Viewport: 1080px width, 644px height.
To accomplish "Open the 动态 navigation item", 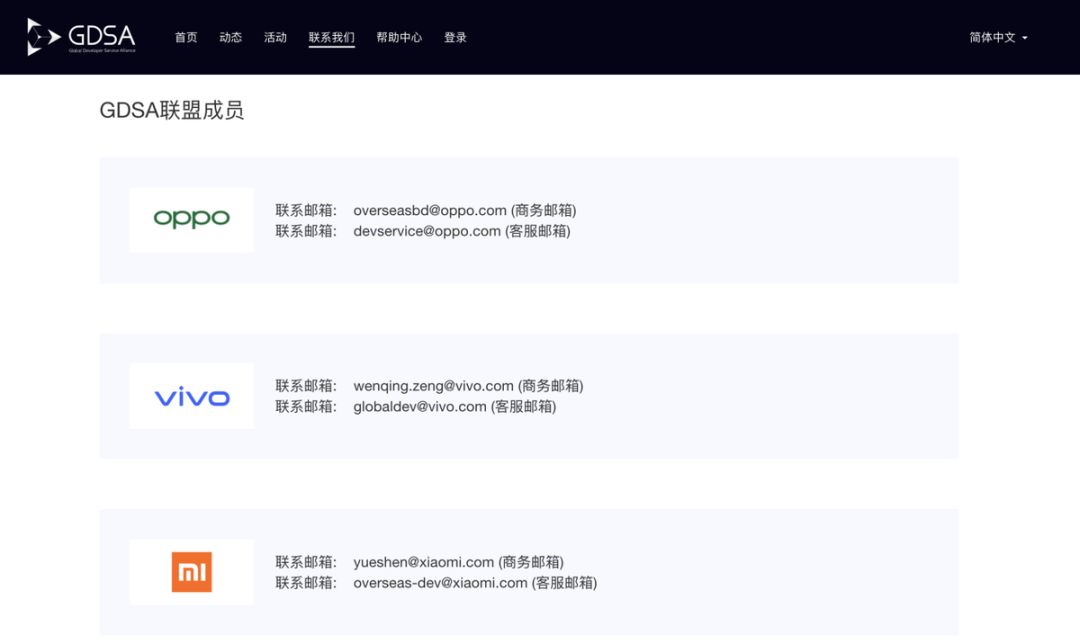I will pos(231,38).
